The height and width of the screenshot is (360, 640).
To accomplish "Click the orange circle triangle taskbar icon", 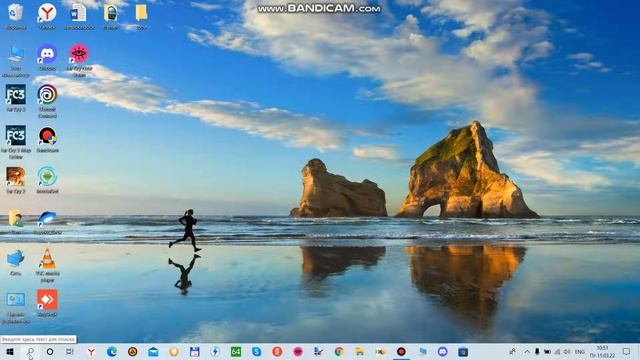I will coord(132,352).
